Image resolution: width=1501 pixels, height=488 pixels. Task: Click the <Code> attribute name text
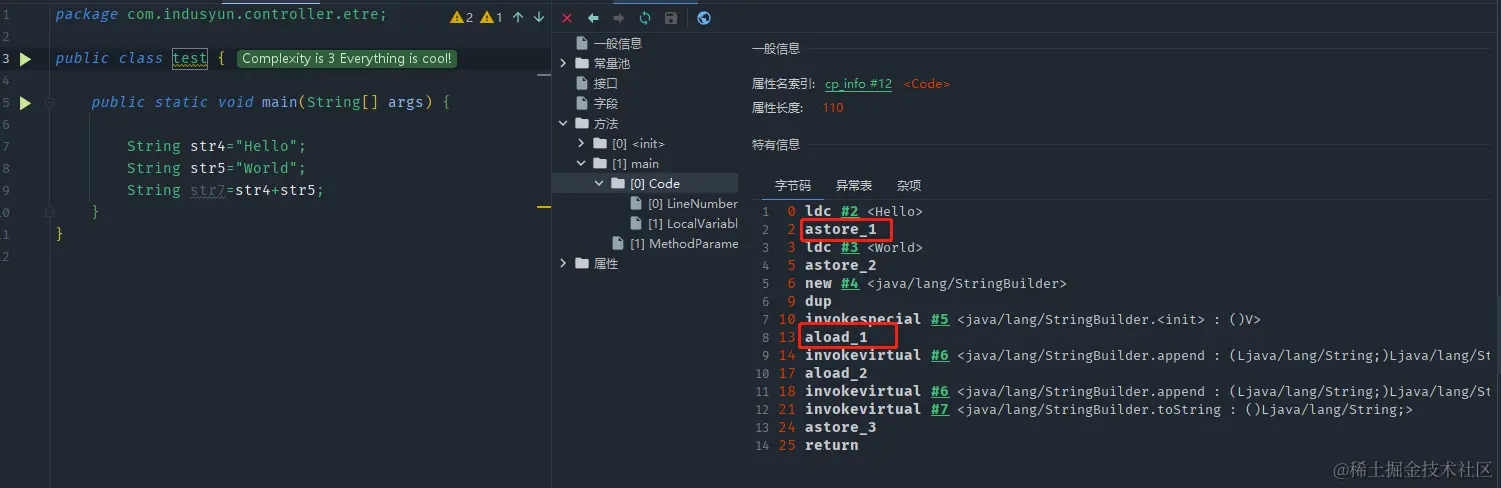coord(927,84)
